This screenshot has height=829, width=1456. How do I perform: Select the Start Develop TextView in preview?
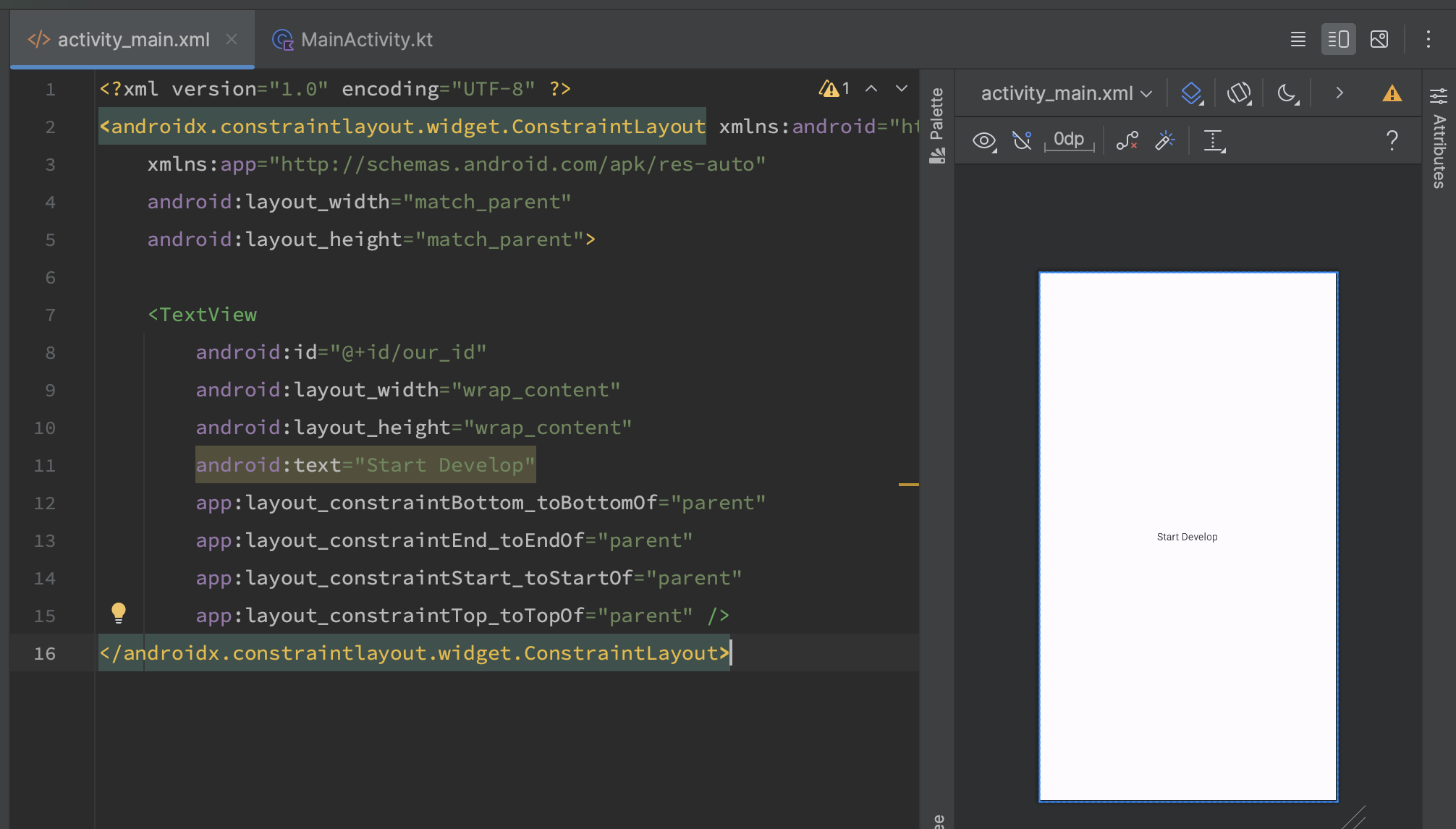[1187, 537]
